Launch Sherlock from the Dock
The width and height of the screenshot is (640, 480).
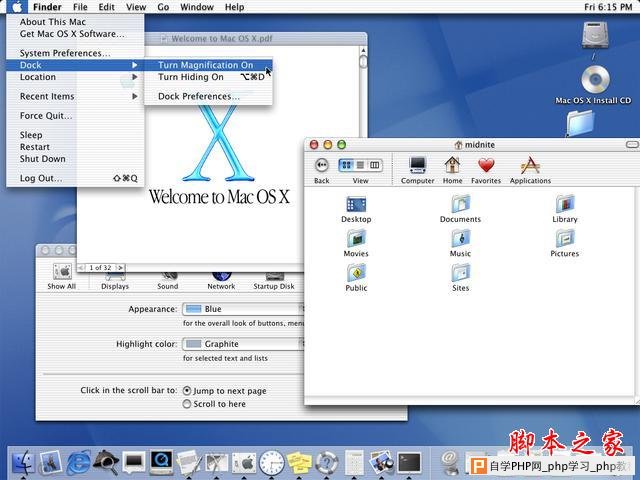(106, 463)
